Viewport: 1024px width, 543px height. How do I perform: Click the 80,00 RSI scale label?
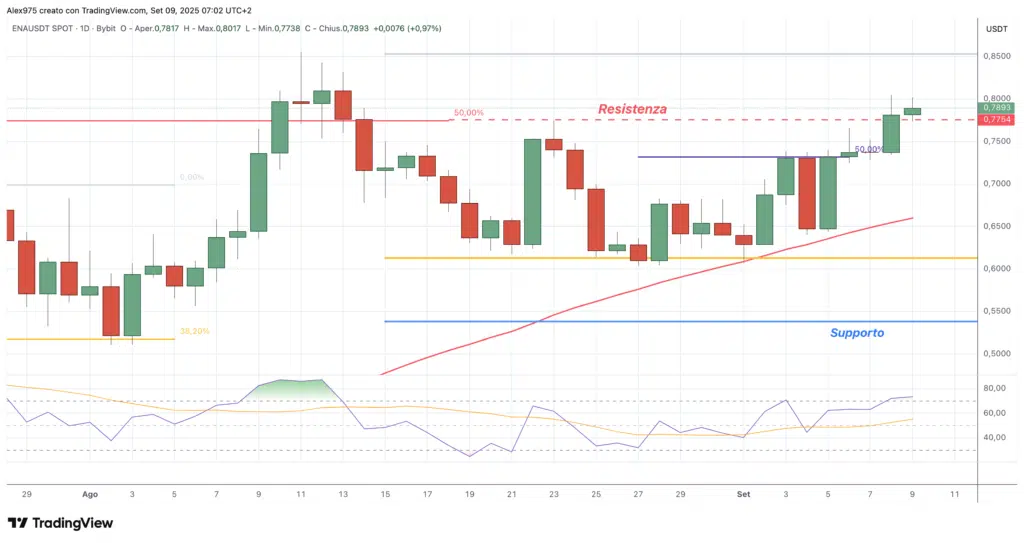pyautogui.click(x=994, y=388)
